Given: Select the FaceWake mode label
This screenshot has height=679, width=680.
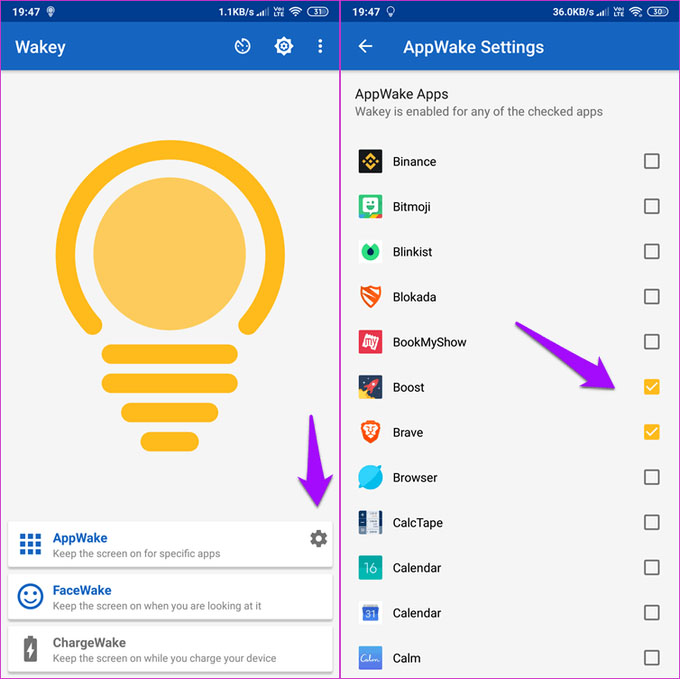Looking at the screenshot, I should click(82, 590).
